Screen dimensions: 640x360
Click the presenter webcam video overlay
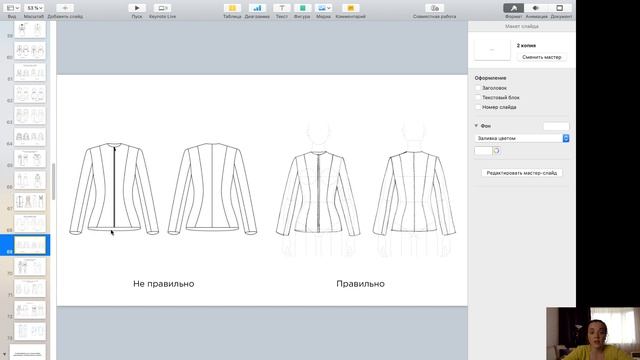593,333
